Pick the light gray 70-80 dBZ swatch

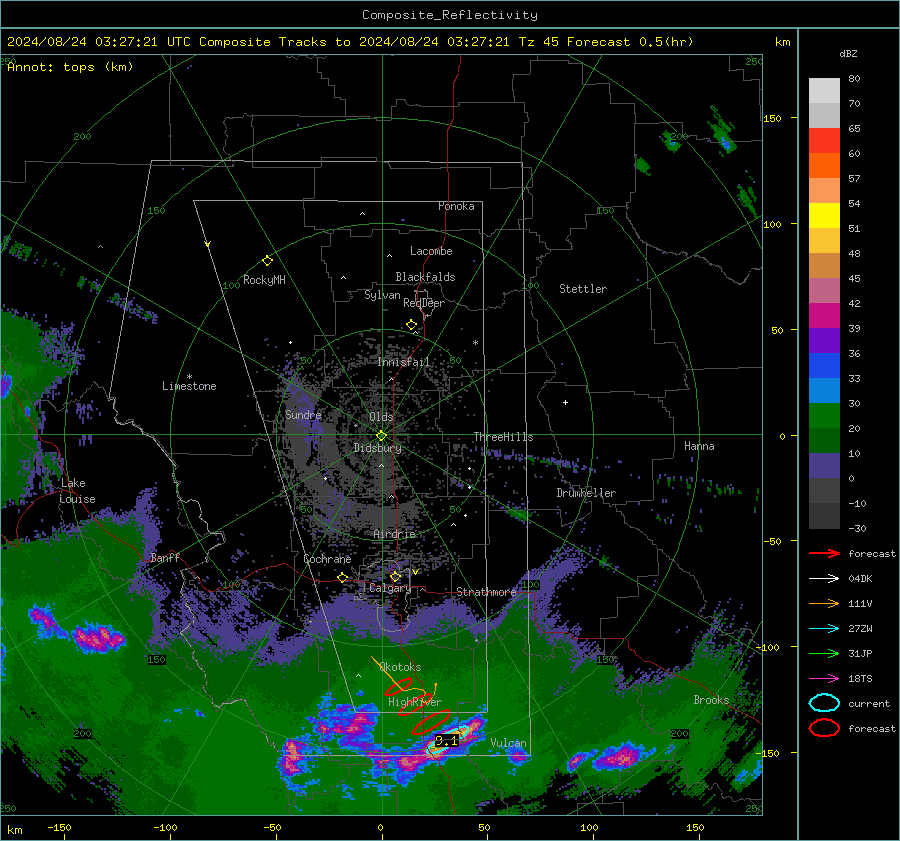coord(824,91)
